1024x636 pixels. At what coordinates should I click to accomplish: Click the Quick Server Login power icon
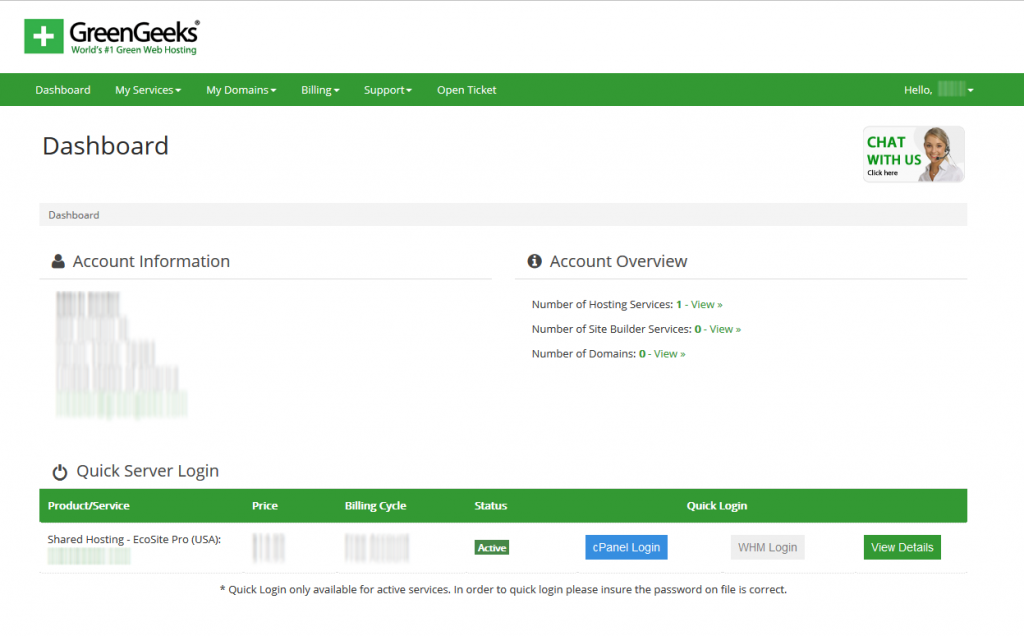60,471
